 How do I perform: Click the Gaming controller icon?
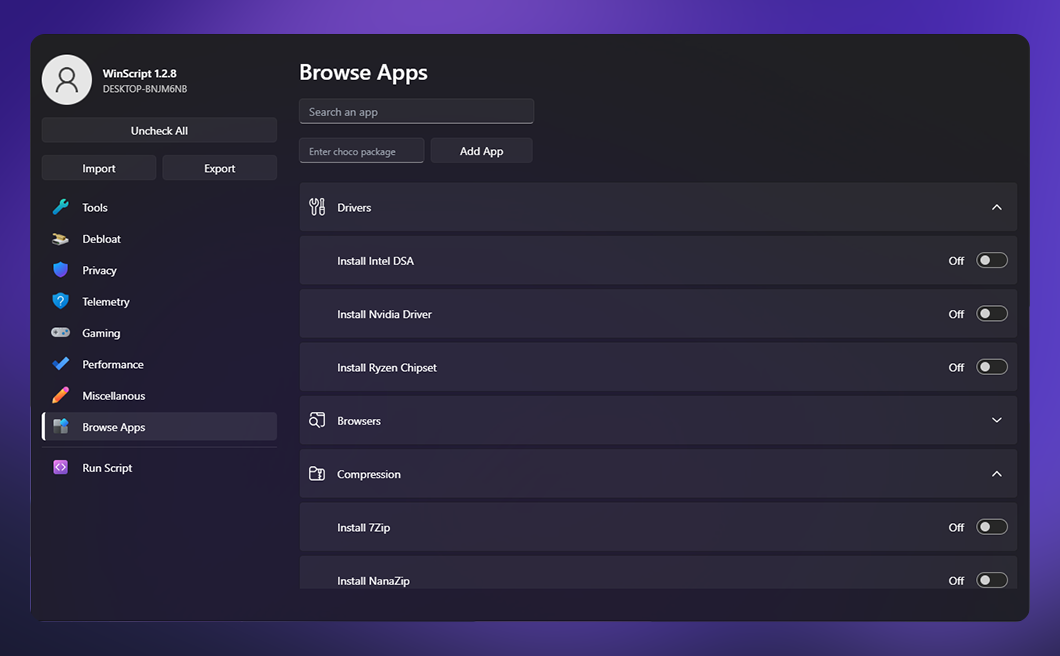tap(61, 333)
